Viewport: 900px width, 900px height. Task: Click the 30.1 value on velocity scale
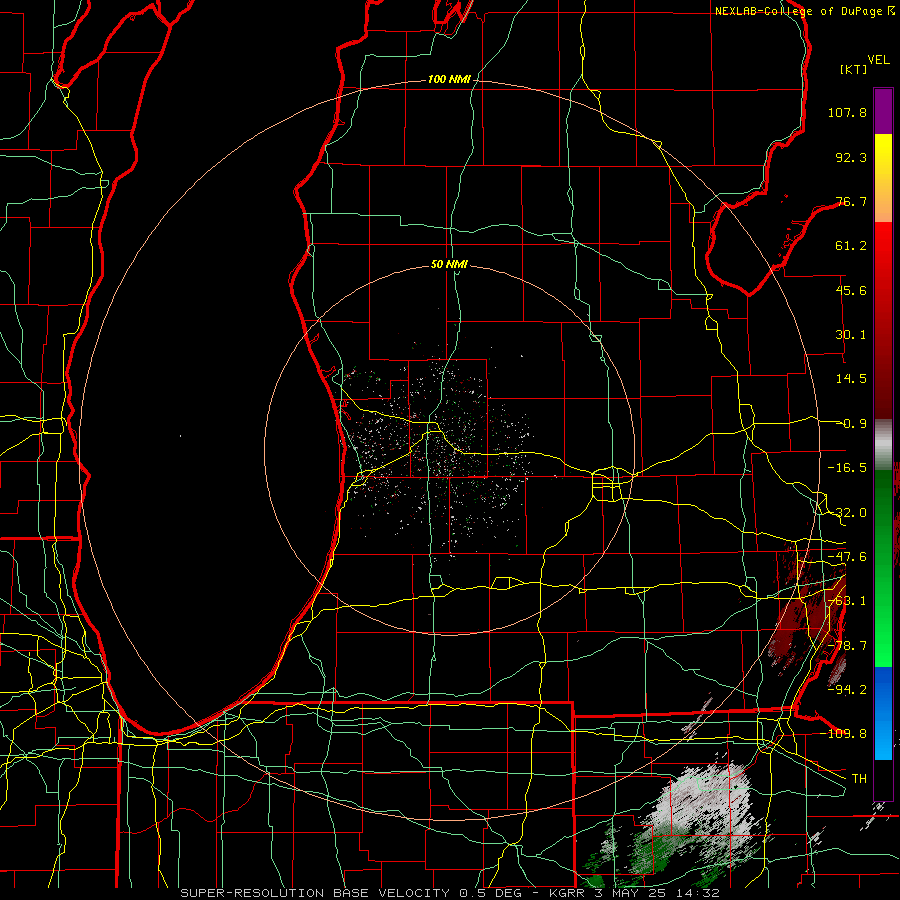click(x=851, y=335)
